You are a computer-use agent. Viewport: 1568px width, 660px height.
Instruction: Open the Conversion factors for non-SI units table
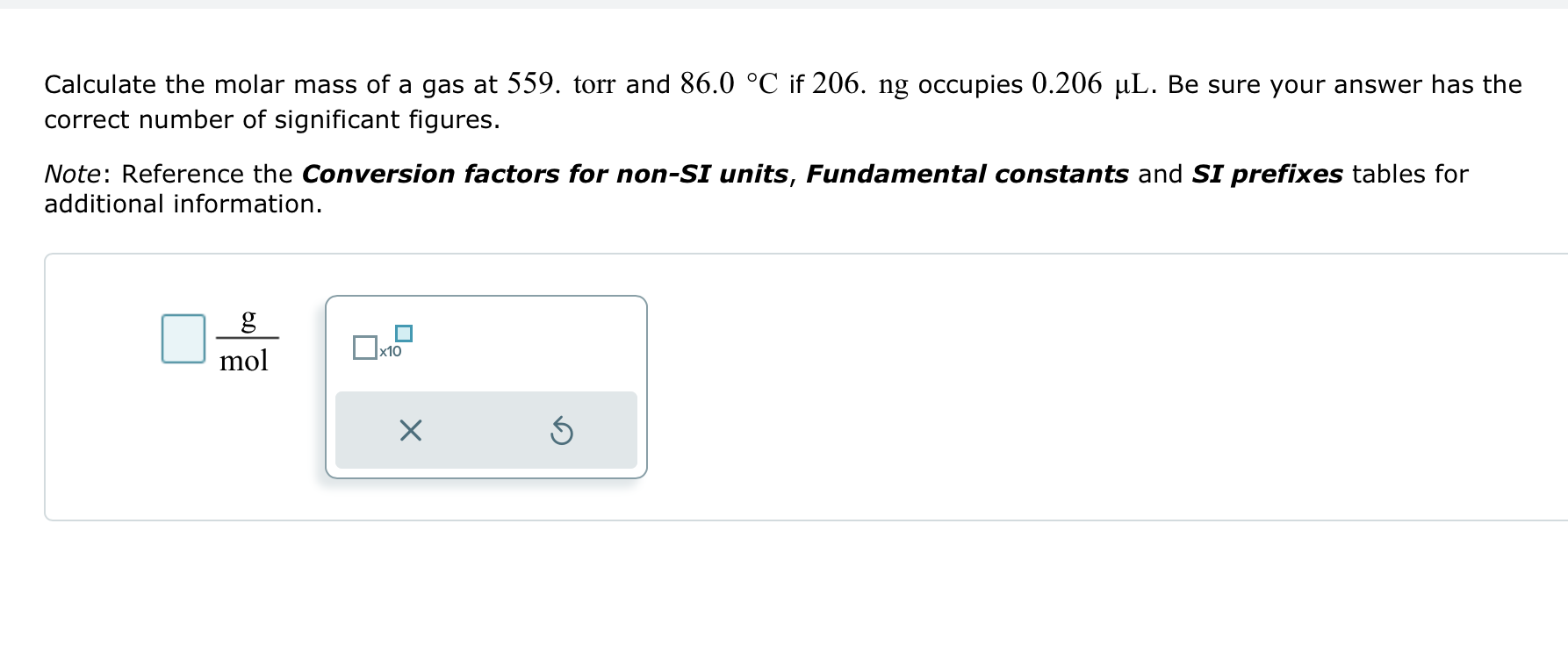tap(544, 174)
